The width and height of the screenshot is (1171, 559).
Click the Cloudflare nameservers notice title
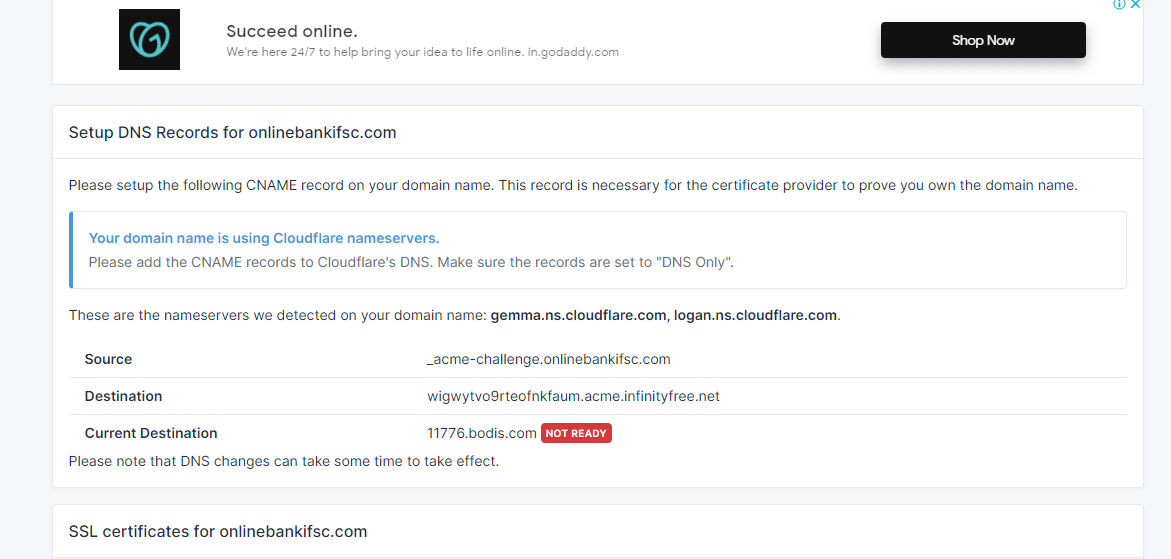click(x=264, y=238)
